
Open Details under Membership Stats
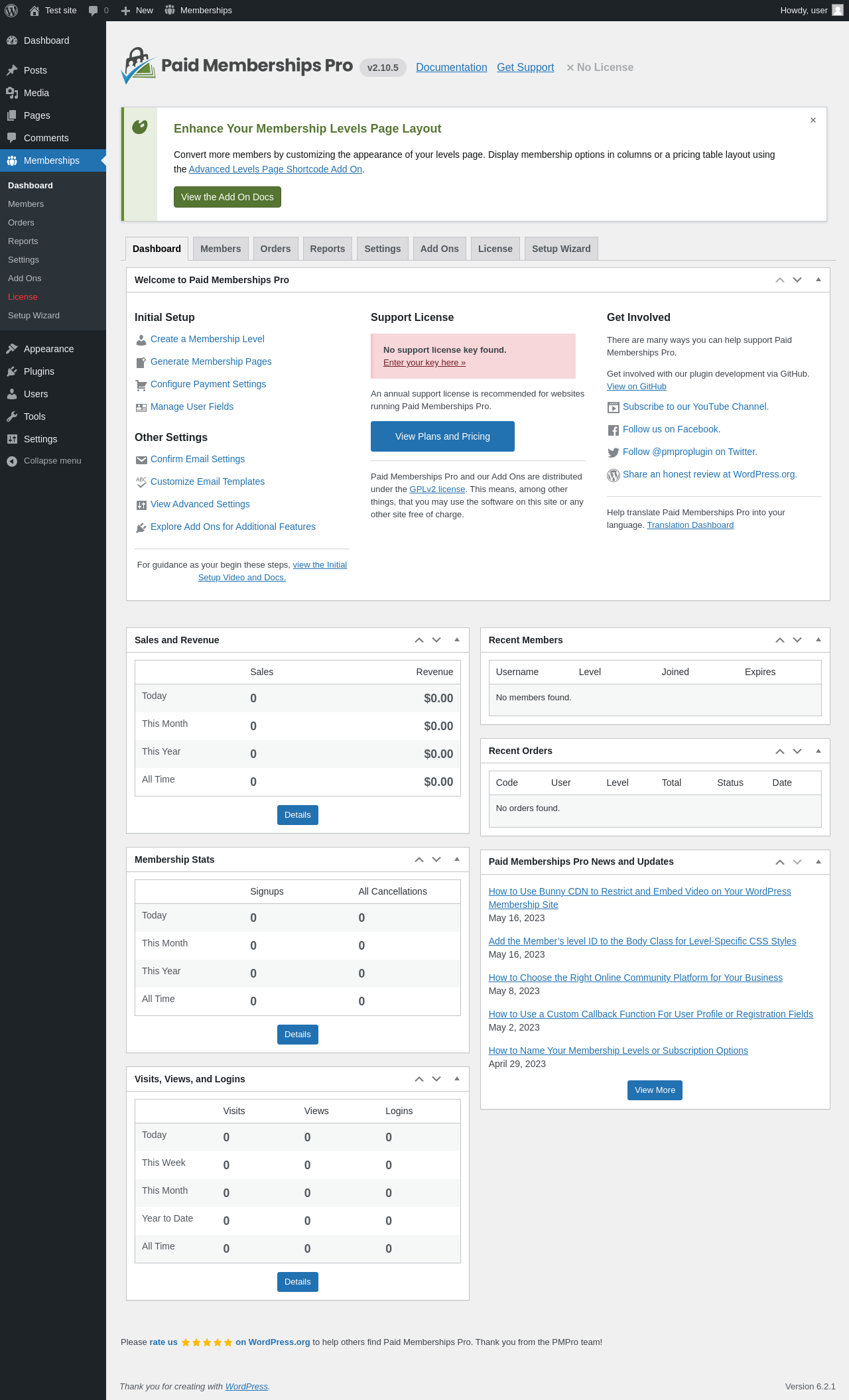pyautogui.click(x=298, y=1035)
